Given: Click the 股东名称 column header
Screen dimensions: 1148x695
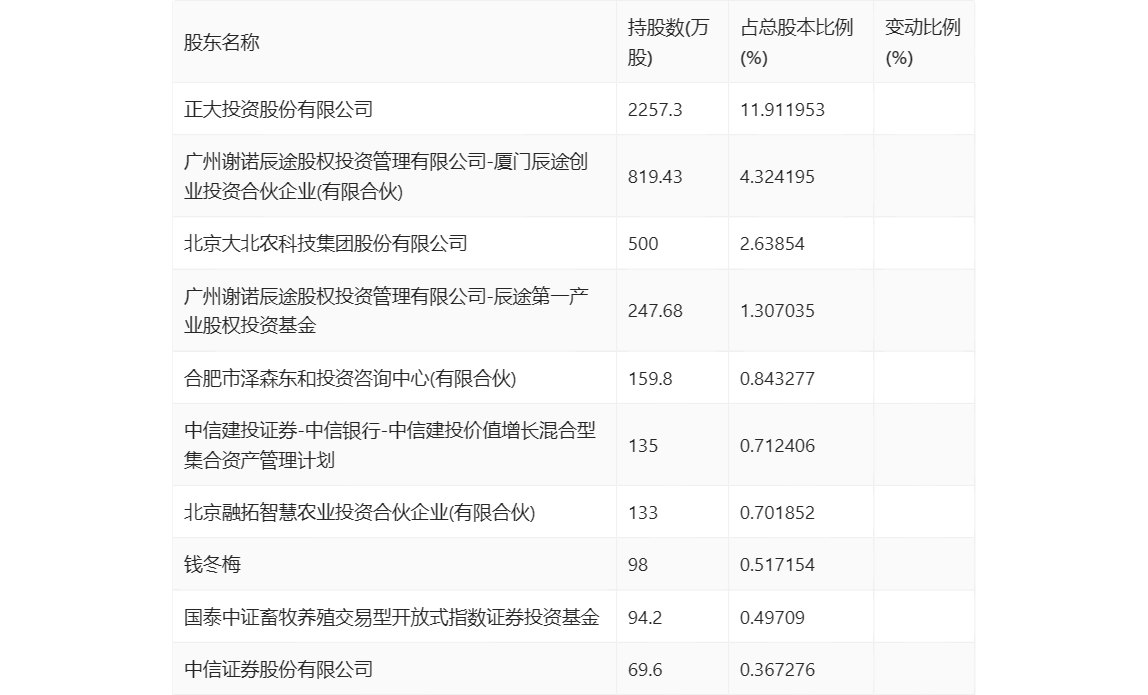Looking at the screenshot, I should (x=222, y=42).
